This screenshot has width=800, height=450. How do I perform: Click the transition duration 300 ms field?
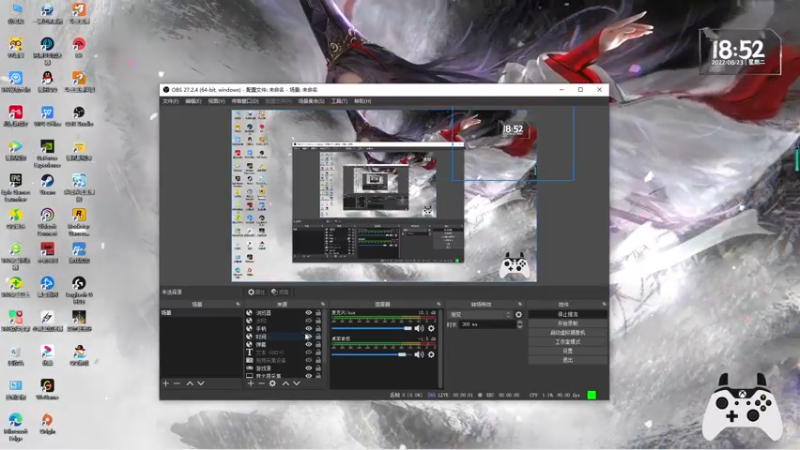coord(487,324)
